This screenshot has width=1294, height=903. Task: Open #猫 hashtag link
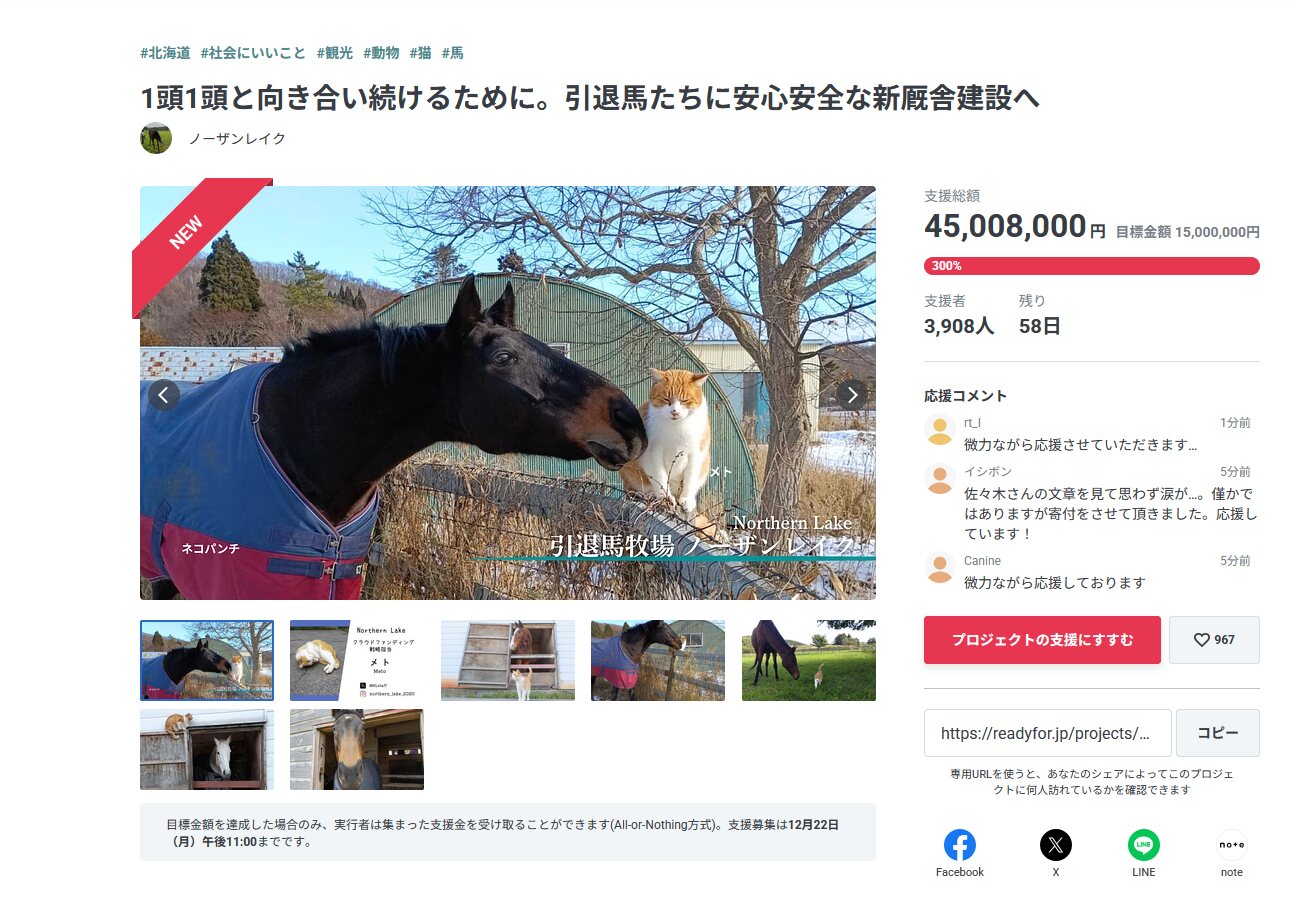pyautogui.click(x=420, y=53)
